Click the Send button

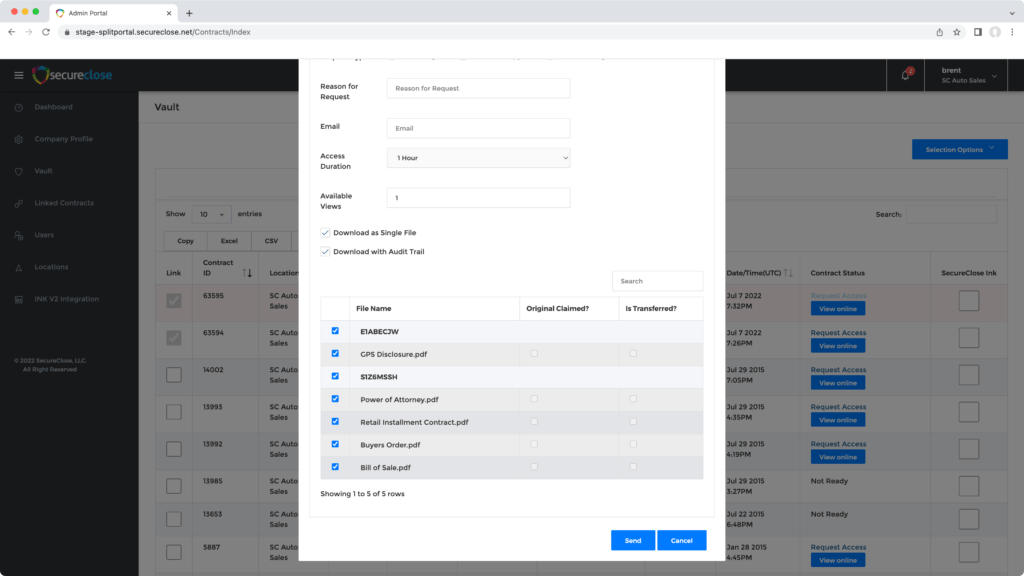(633, 540)
